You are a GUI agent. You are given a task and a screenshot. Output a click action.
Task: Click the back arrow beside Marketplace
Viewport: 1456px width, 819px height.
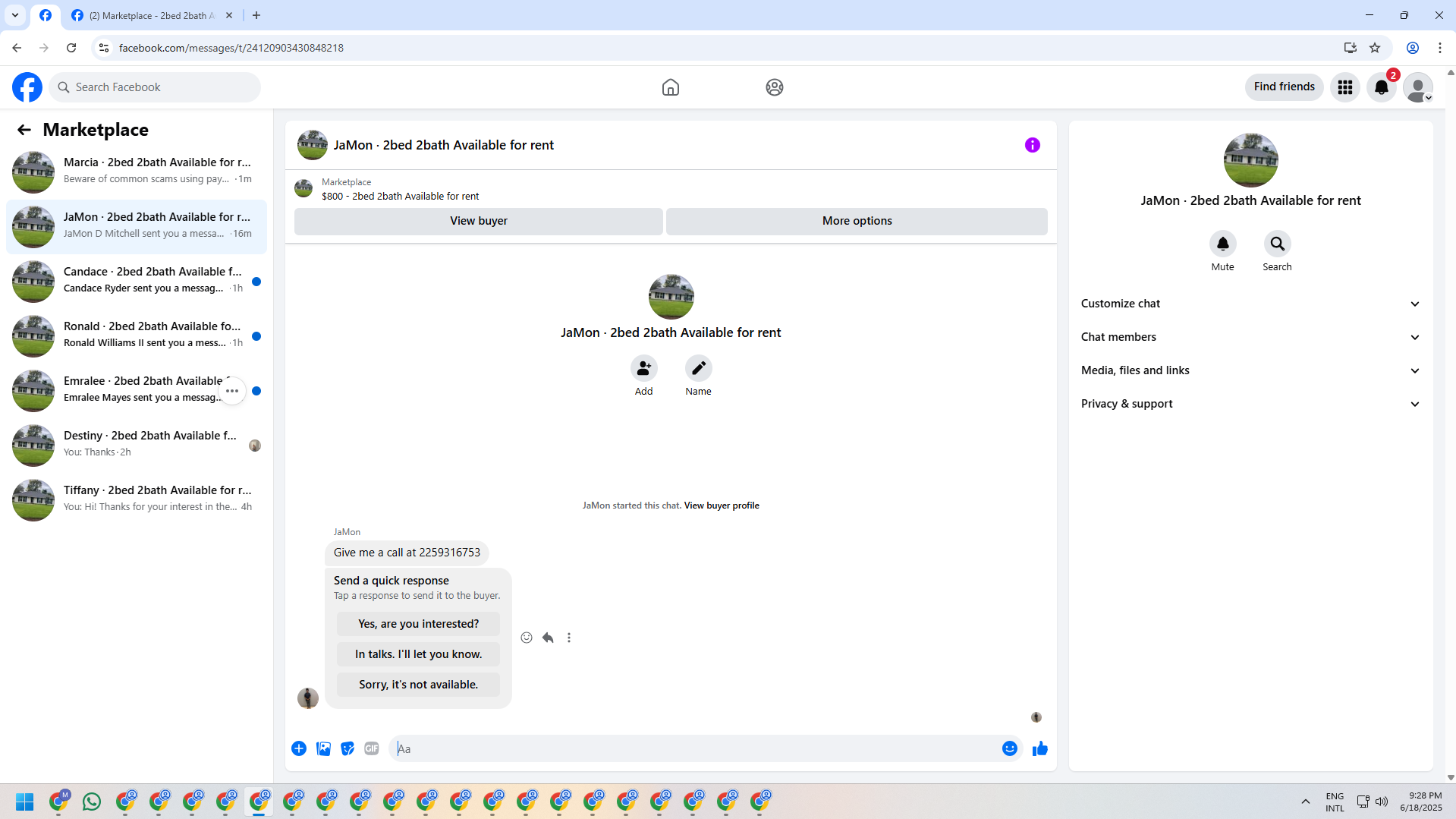[x=24, y=130]
